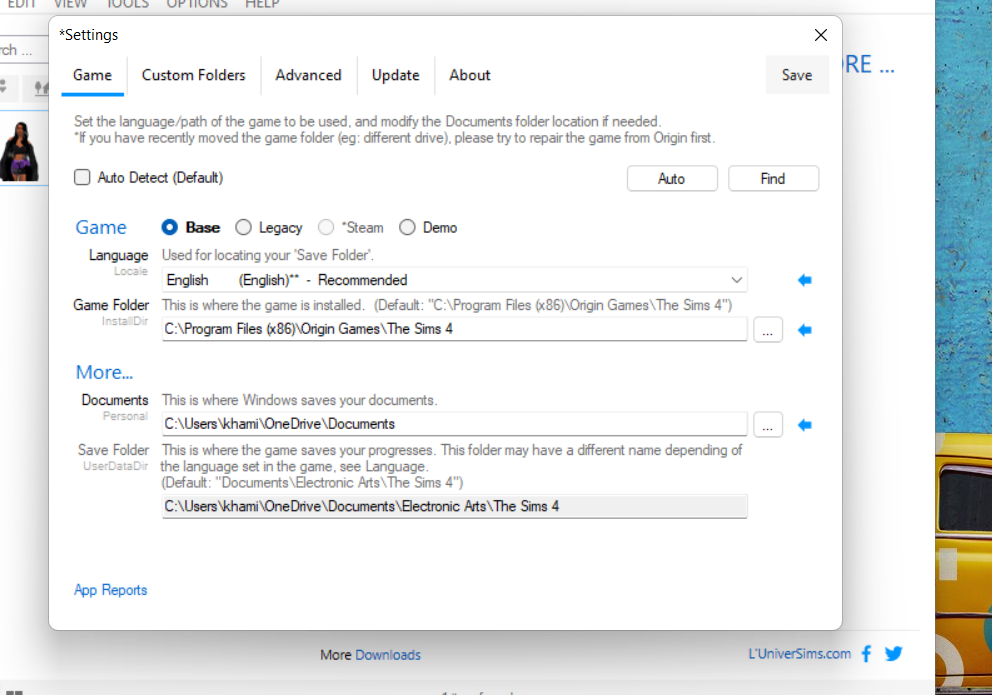
Task: Open the App Reports link
Action: pyautogui.click(x=111, y=590)
